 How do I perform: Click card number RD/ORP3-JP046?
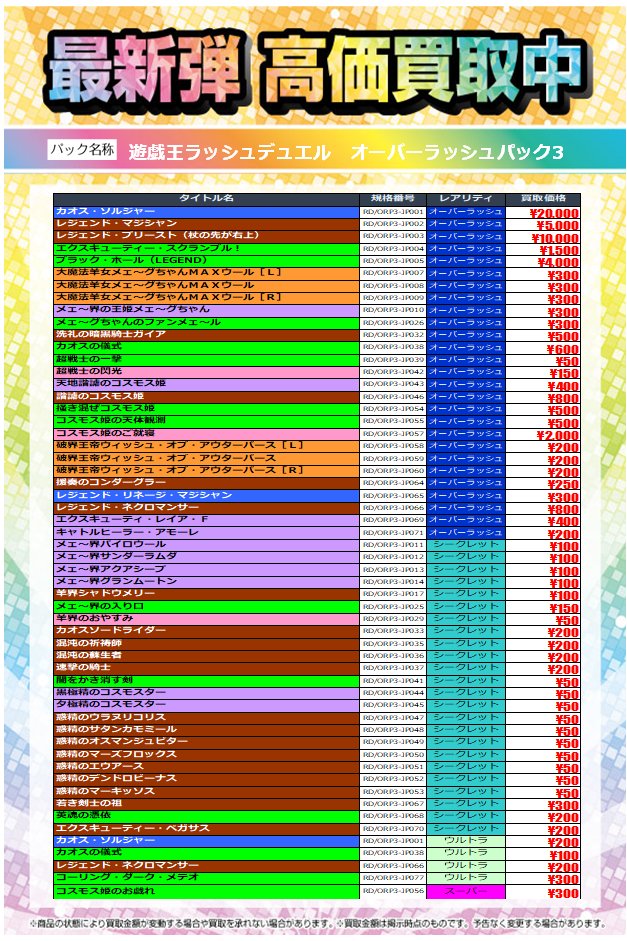[x=392, y=397]
